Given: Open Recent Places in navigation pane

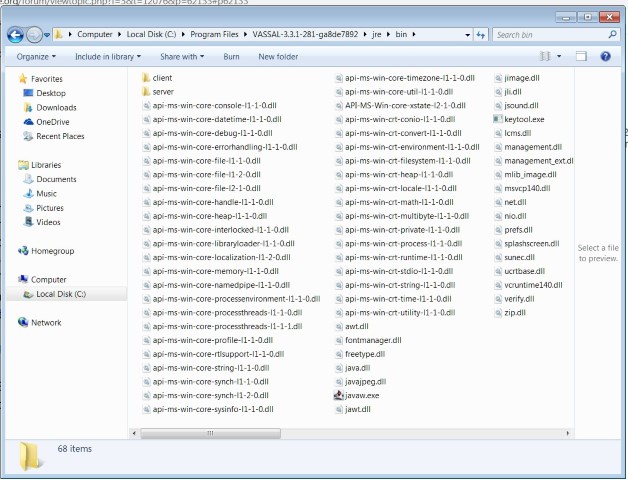Looking at the screenshot, I should [60, 137].
